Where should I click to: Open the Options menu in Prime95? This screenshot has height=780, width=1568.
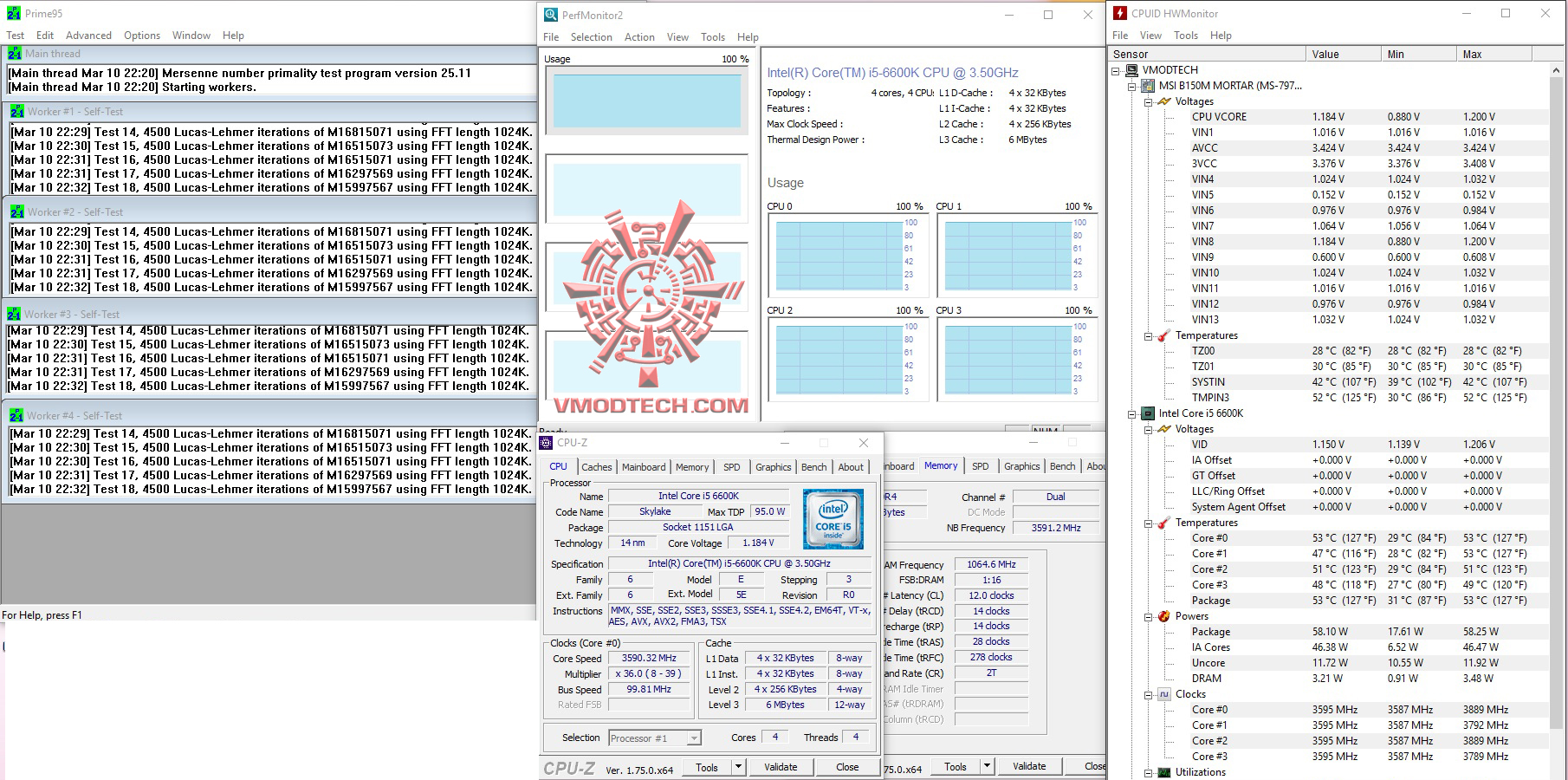142,36
